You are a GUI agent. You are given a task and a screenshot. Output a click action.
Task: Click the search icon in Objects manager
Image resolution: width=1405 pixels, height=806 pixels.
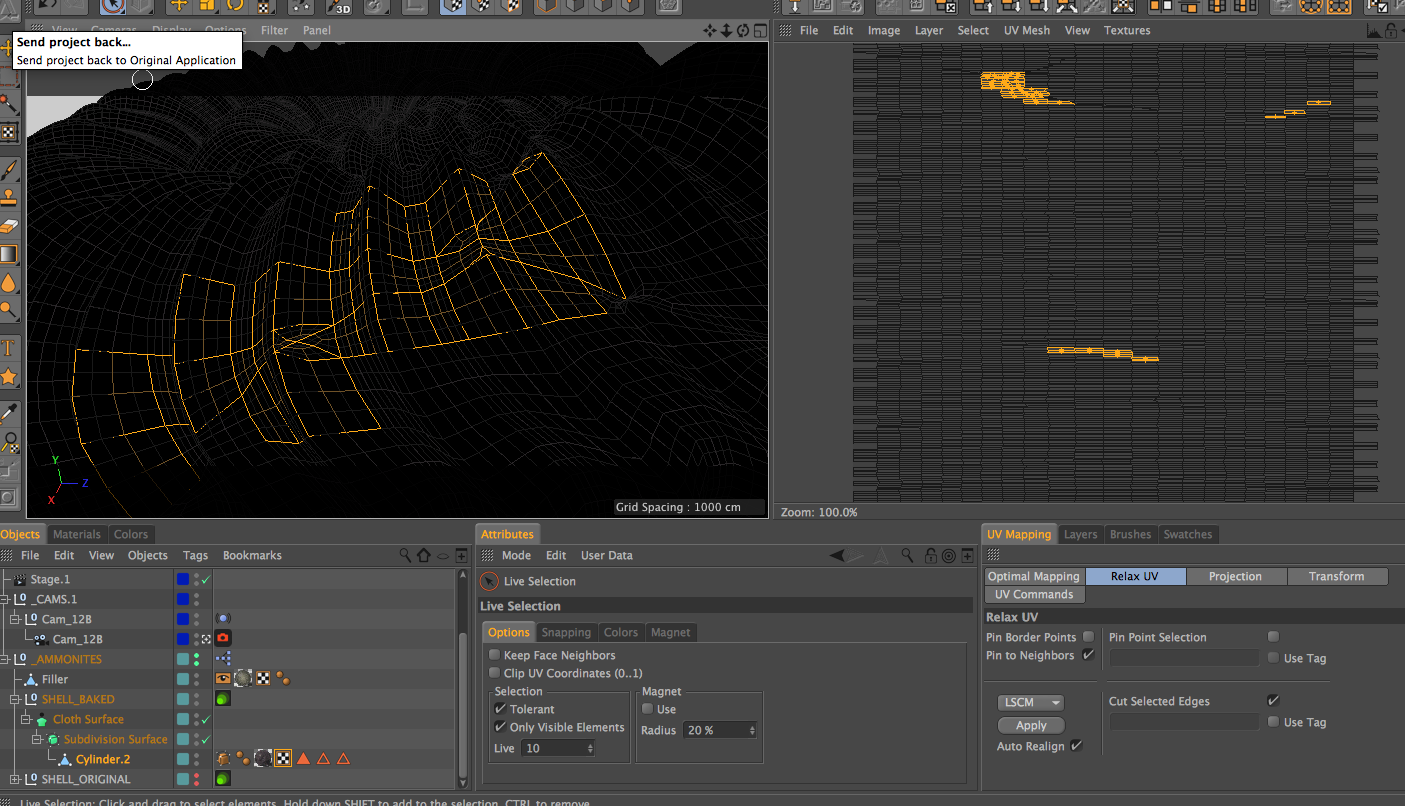tap(405, 555)
